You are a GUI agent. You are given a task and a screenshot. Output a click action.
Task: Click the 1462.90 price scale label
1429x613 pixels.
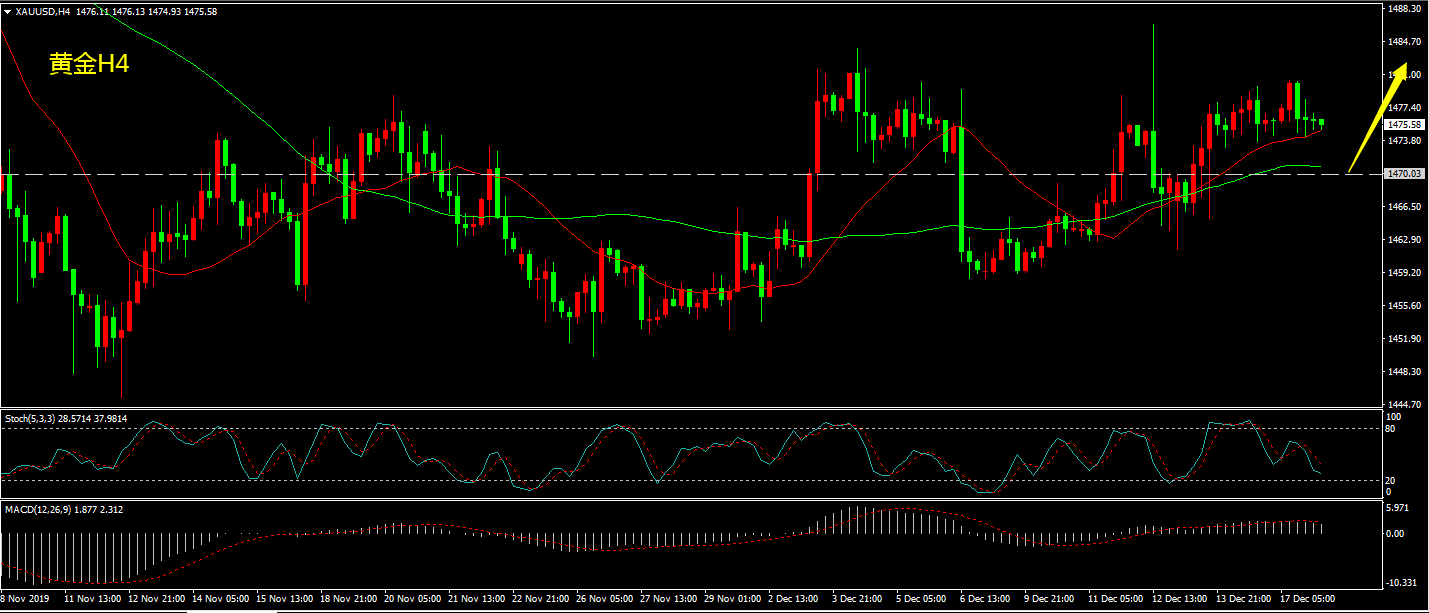(x=1404, y=240)
